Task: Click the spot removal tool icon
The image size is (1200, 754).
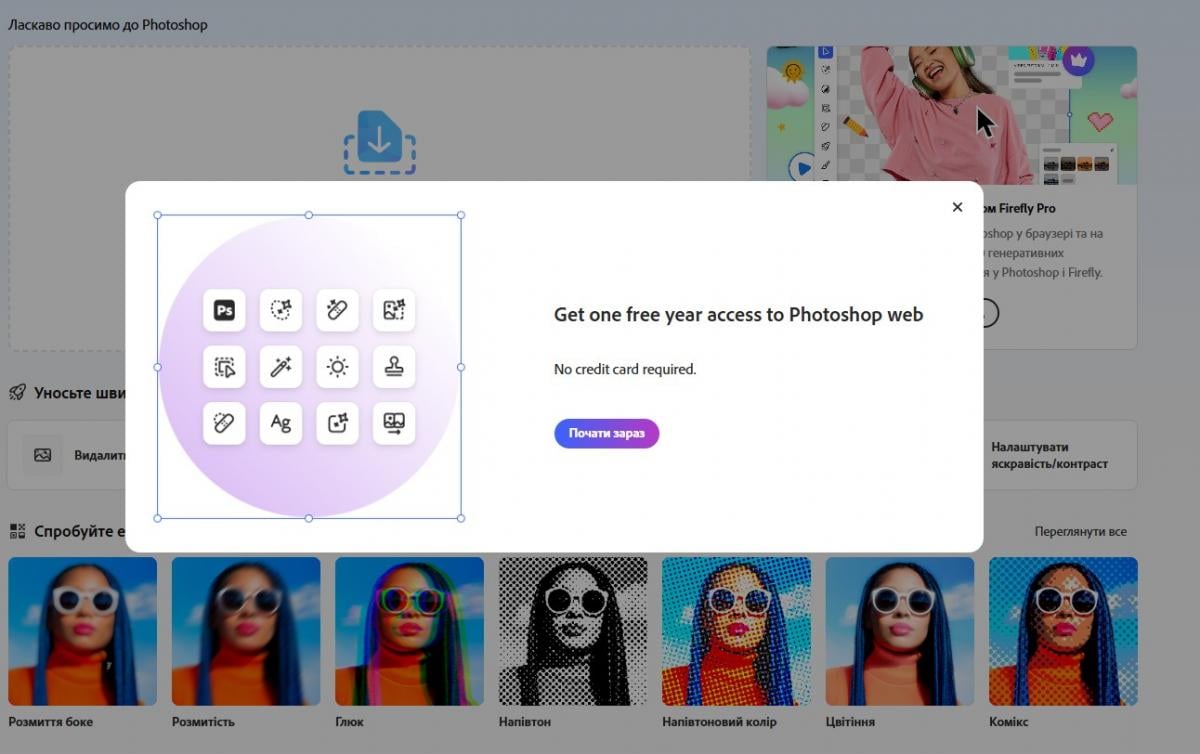Action: (x=224, y=423)
